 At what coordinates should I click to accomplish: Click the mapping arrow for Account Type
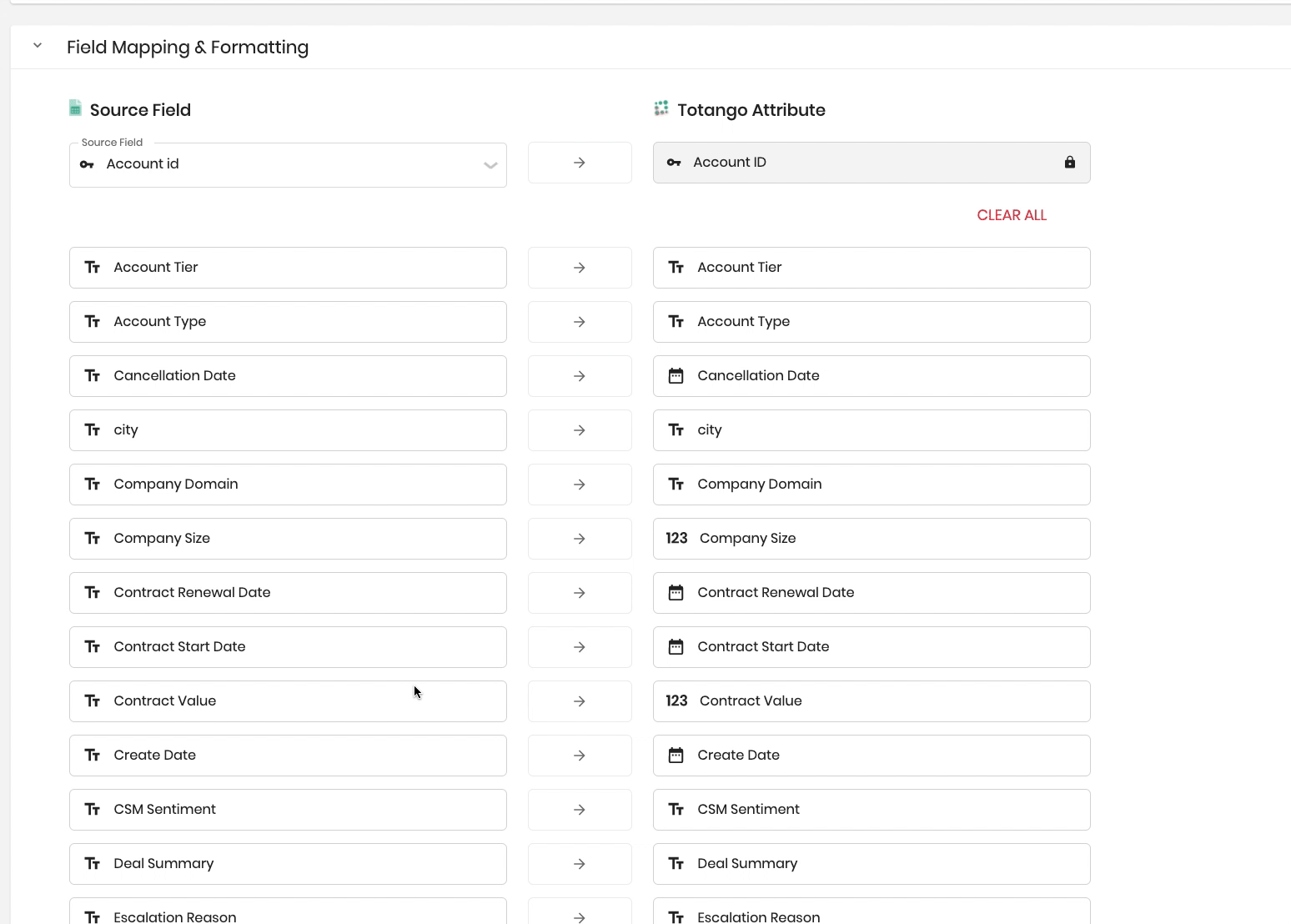click(x=580, y=322)
